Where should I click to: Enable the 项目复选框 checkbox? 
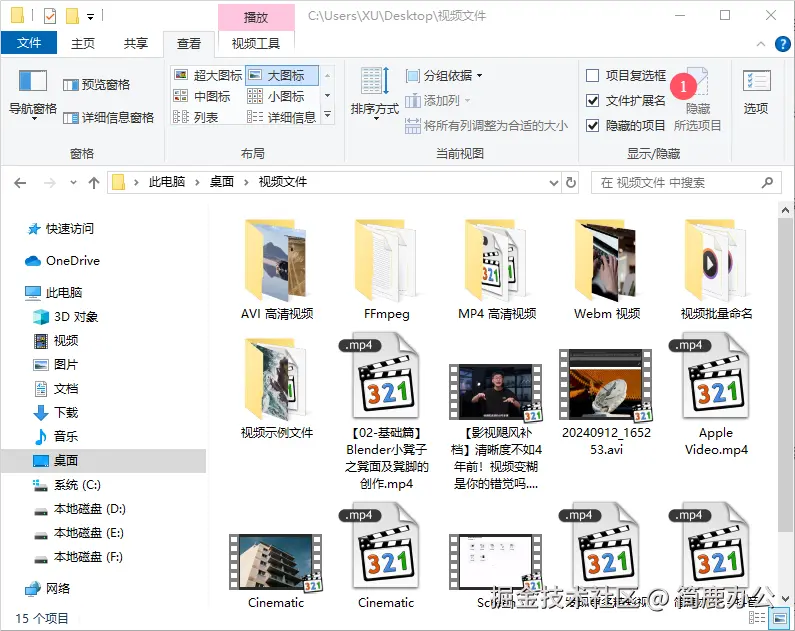click(592, 76)
